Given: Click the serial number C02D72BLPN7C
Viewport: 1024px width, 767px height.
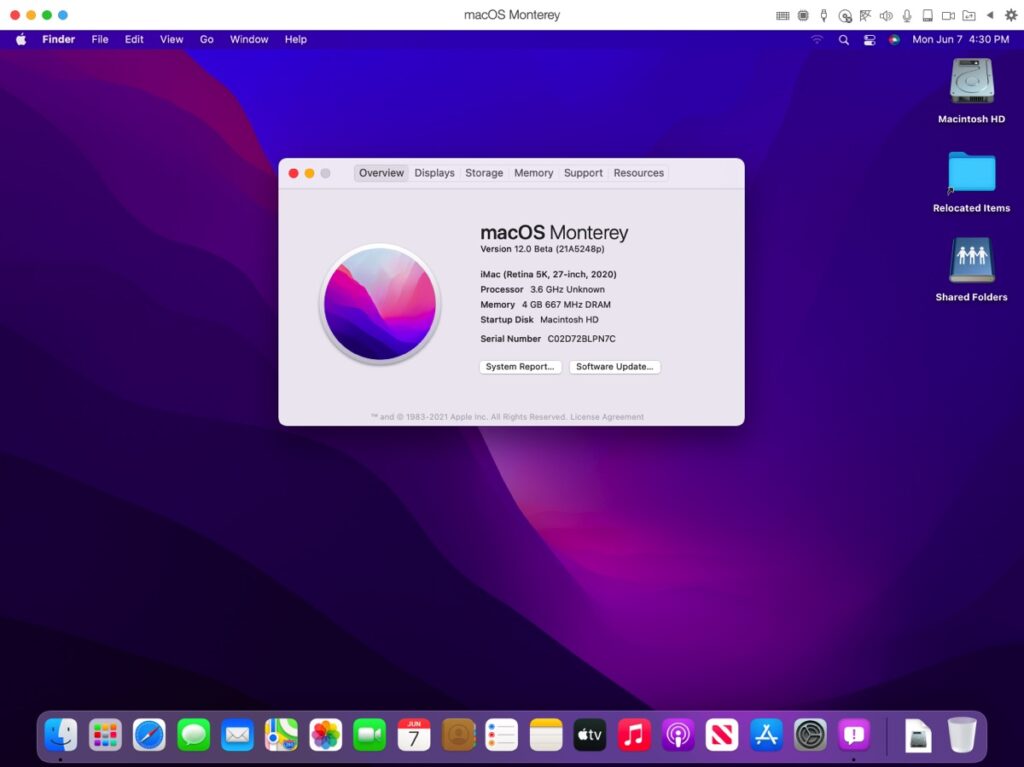Looking at the screenshot, I should (581, 338).
